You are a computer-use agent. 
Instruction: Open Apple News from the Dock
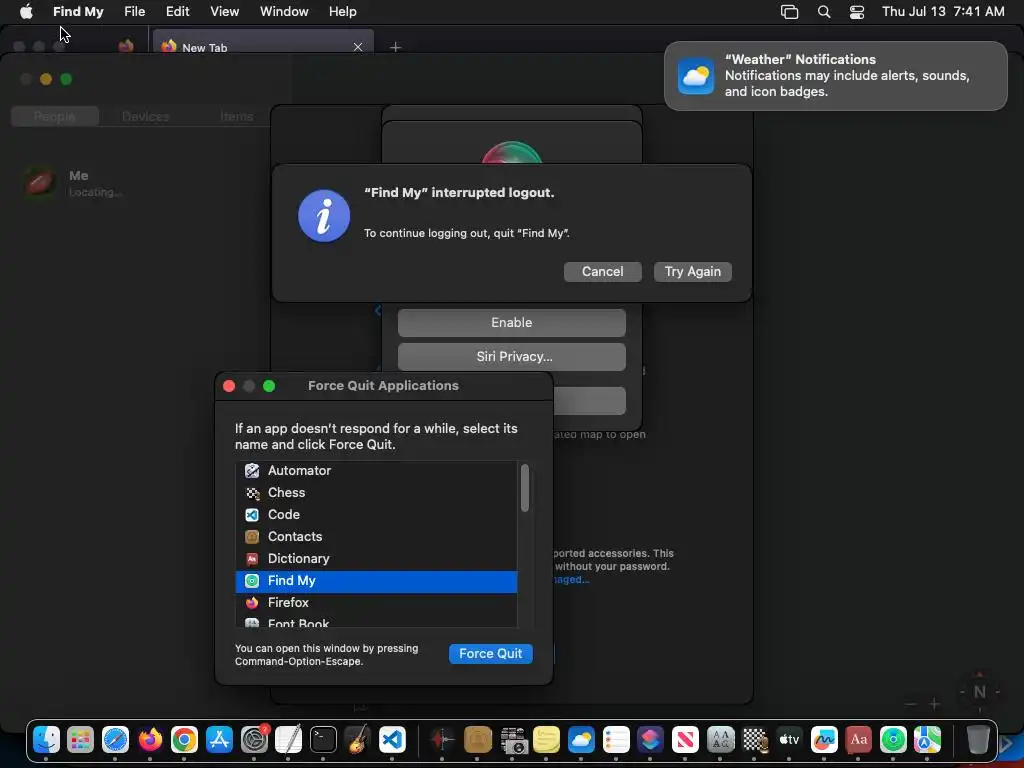click(x=685, y=740)
